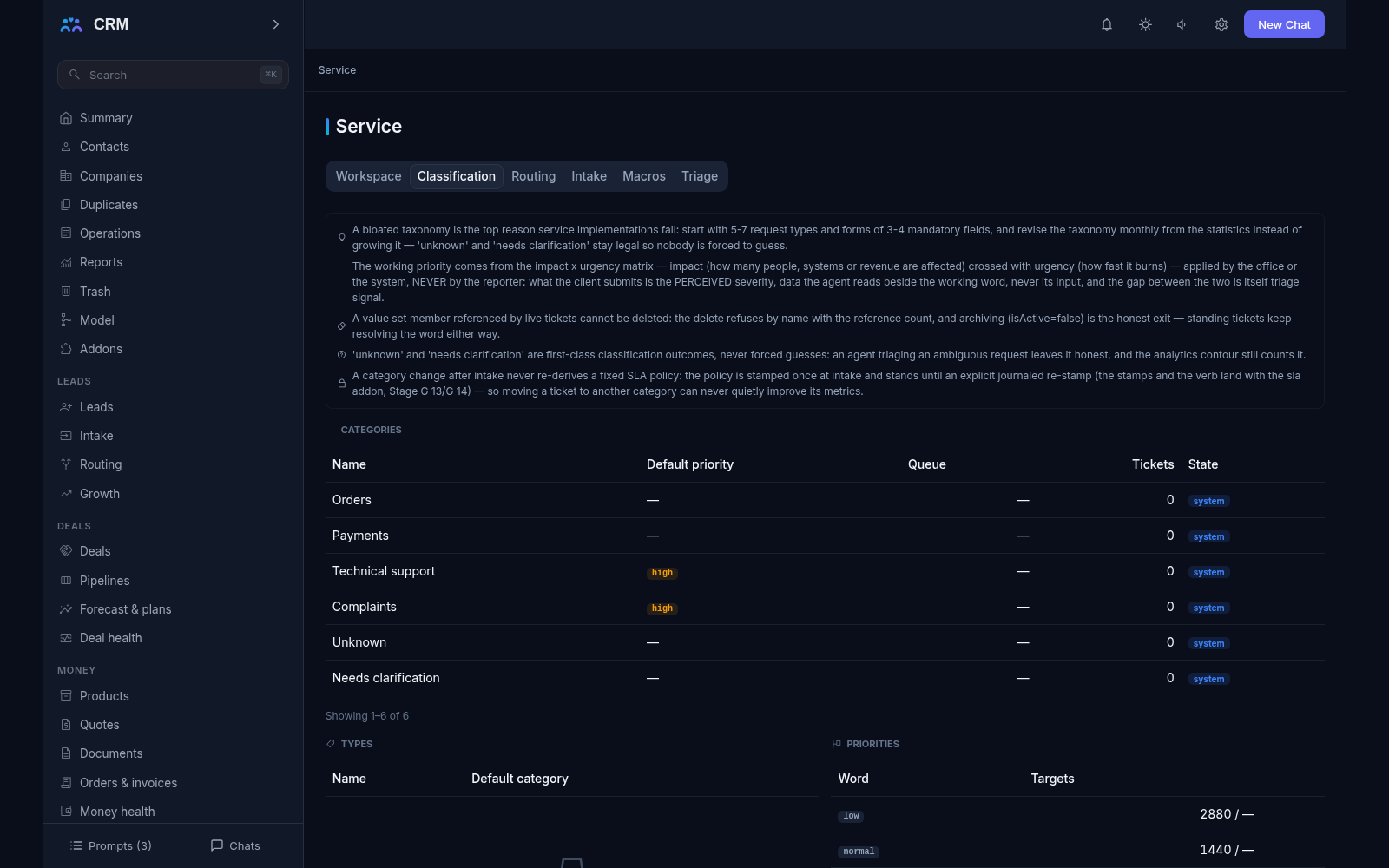Open Pipelines via its columns icon
1389x868 pixels.
66,581
